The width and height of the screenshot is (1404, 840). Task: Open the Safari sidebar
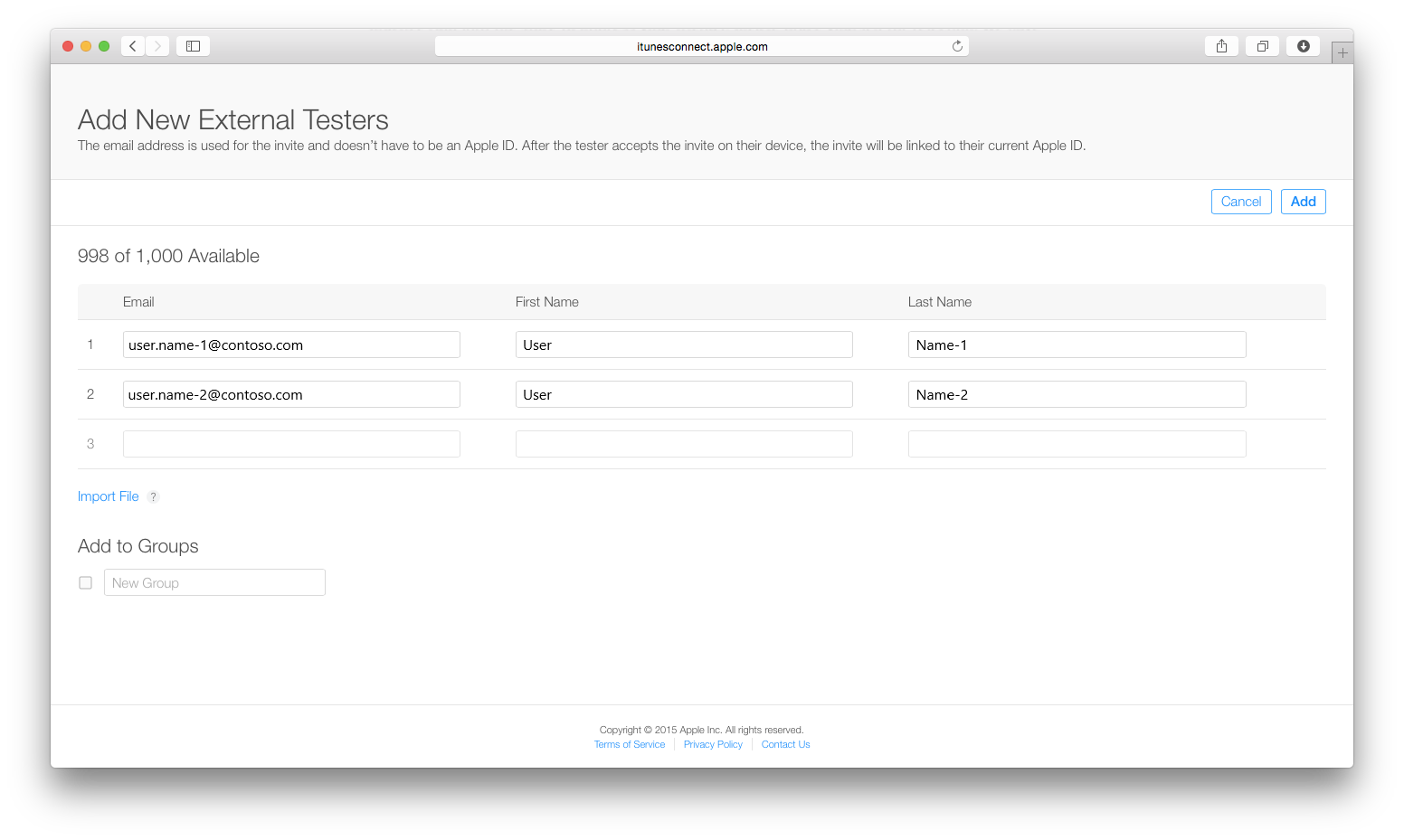192,45
